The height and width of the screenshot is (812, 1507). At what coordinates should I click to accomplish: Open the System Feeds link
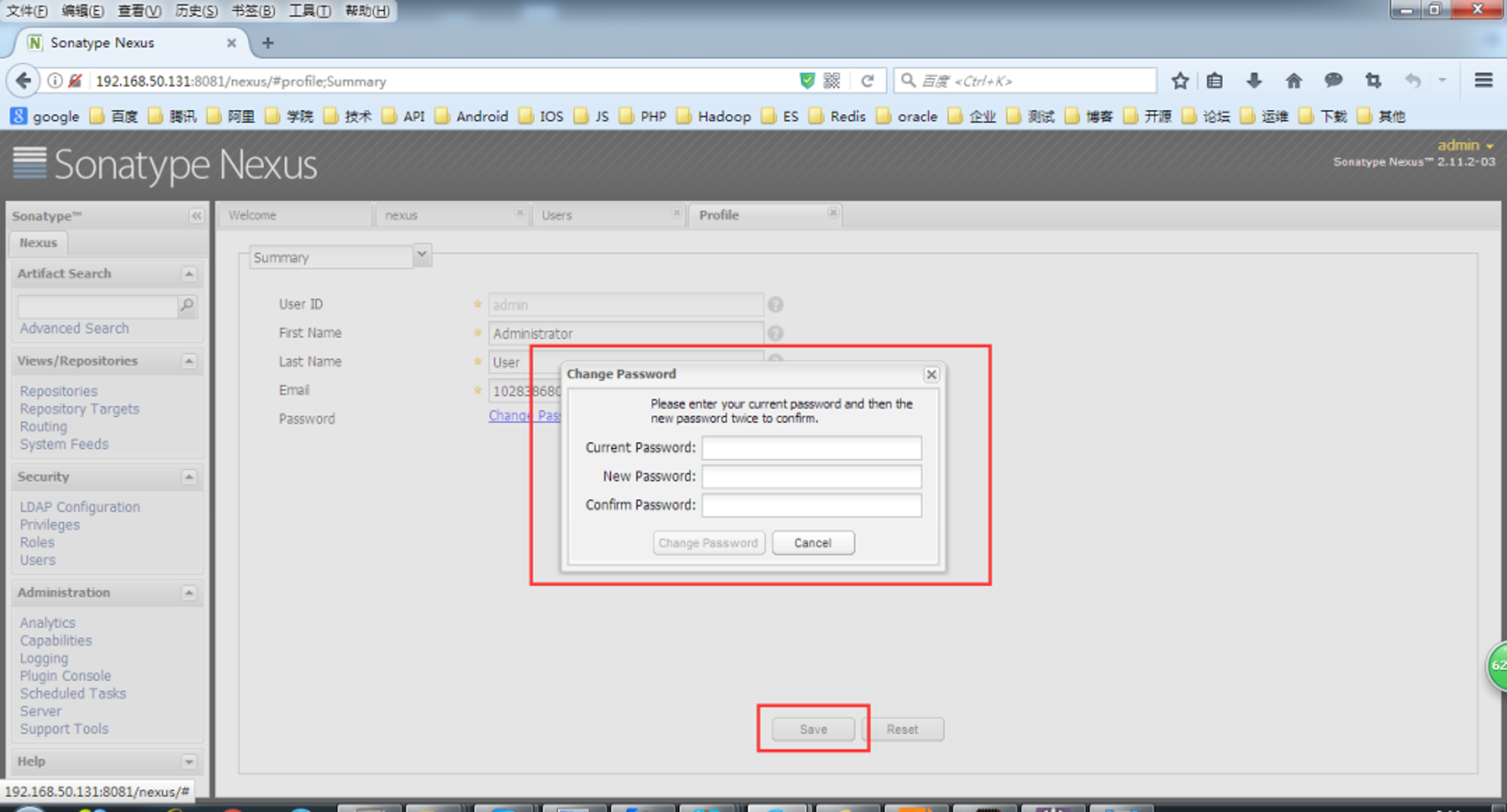pyautogui.click(x=64, y=444)
